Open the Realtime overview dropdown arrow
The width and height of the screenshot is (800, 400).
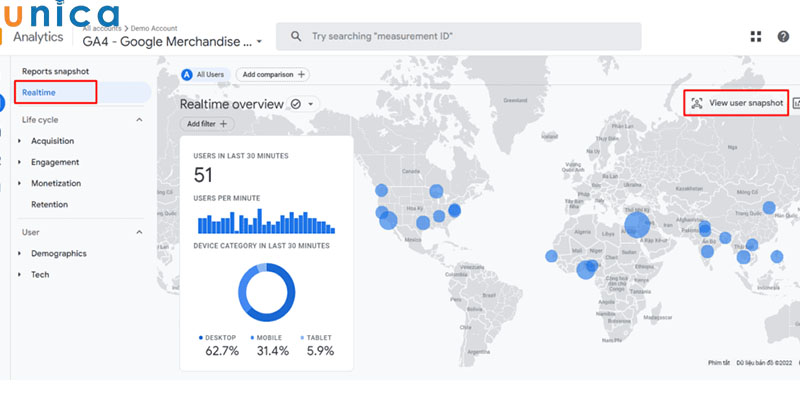tap(311, 104)
